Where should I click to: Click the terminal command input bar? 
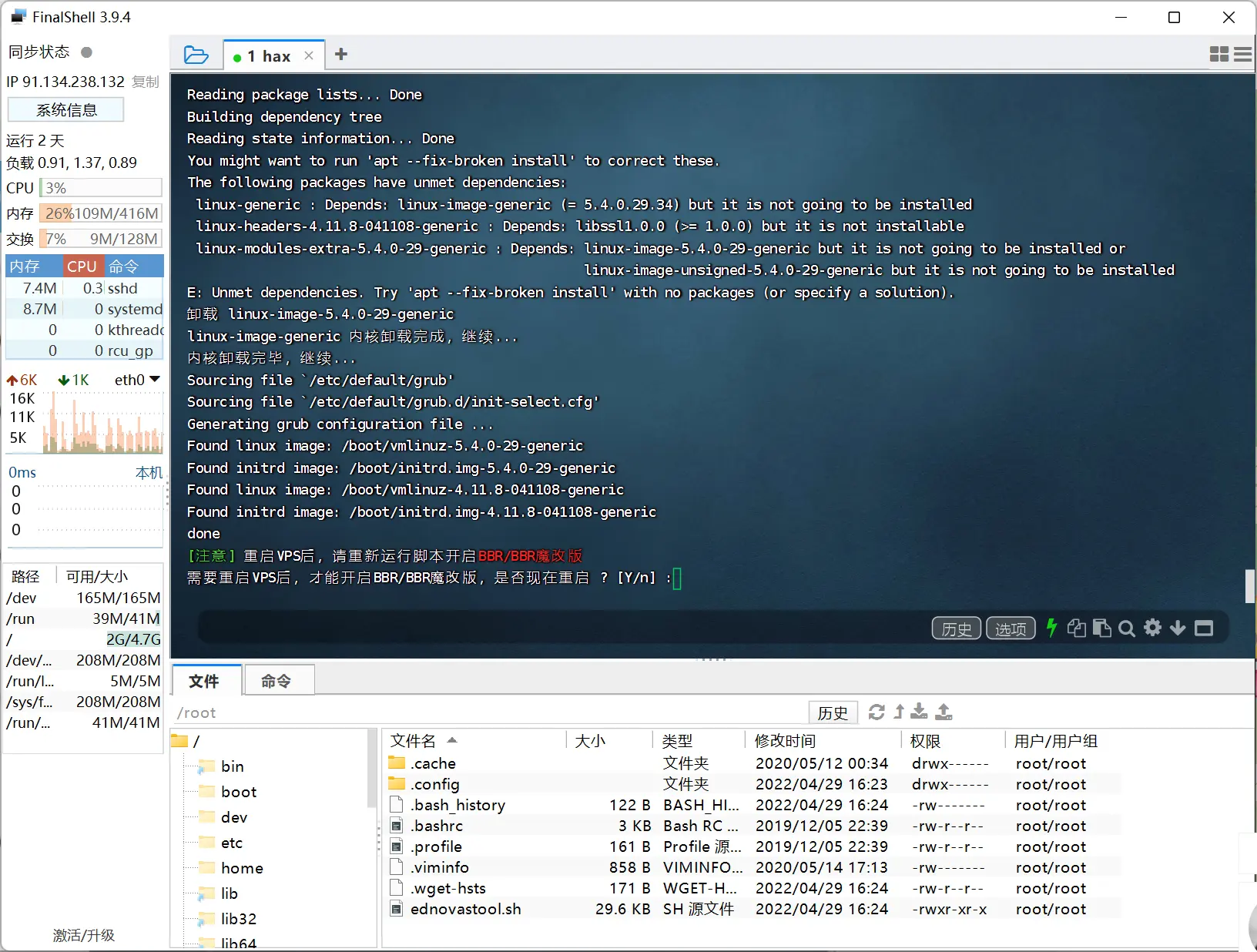click(562, 628)
